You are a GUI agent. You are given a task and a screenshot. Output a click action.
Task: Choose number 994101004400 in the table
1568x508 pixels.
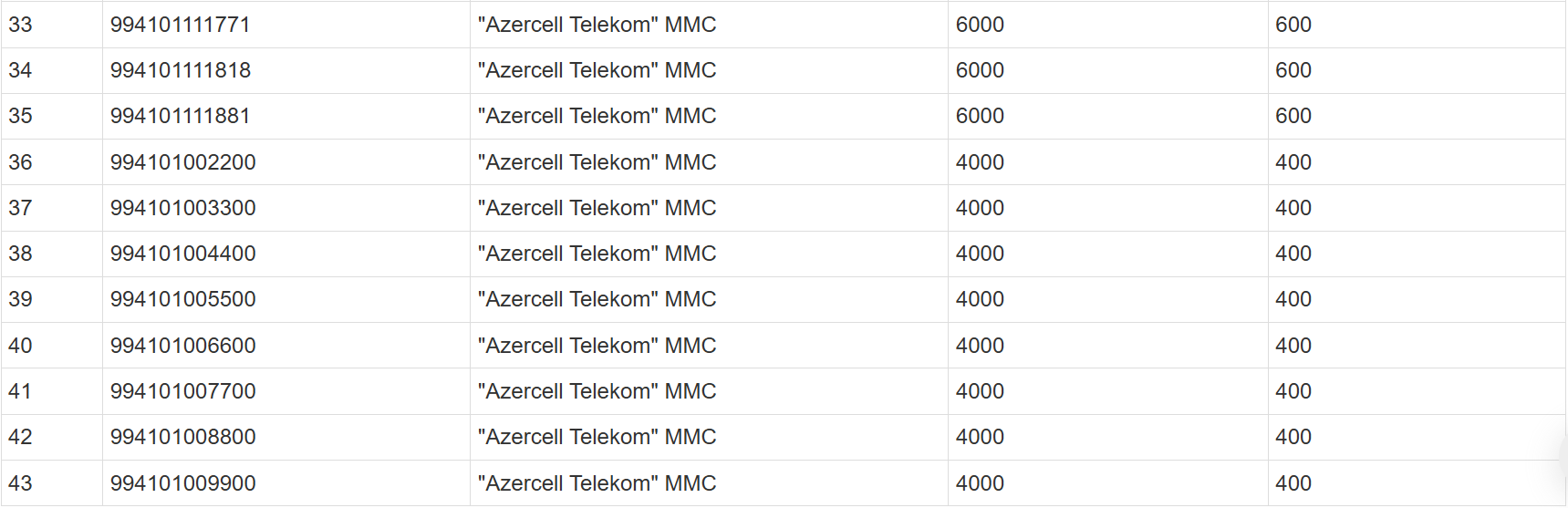(182, 254)
